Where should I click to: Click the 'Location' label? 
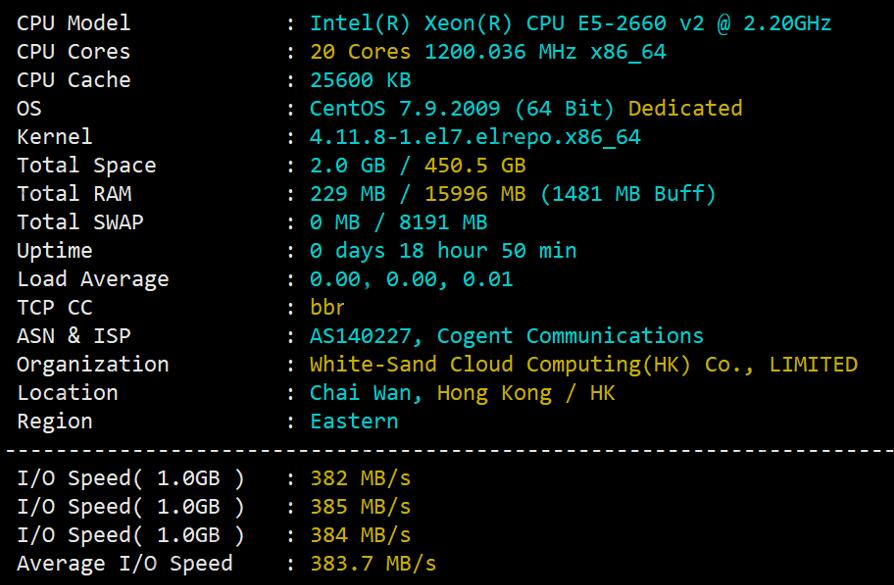(x=67, y=393)
